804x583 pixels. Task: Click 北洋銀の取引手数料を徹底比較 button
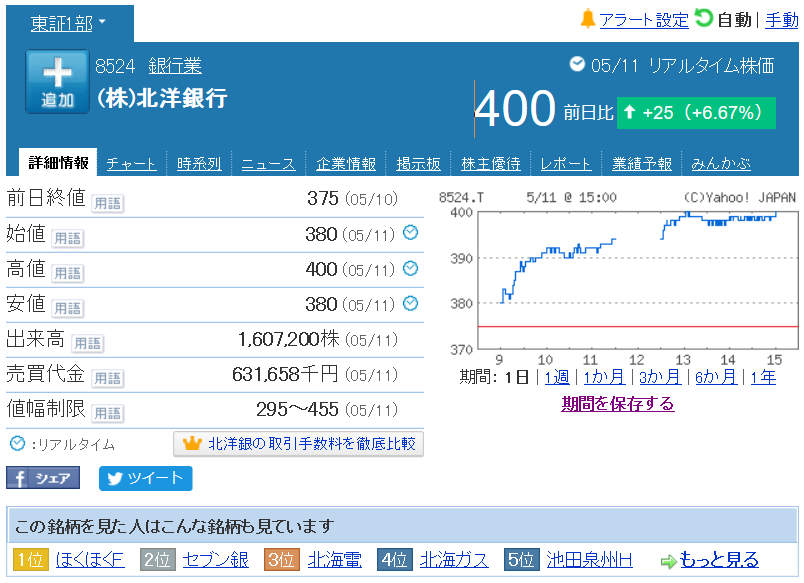click(298, 444)
